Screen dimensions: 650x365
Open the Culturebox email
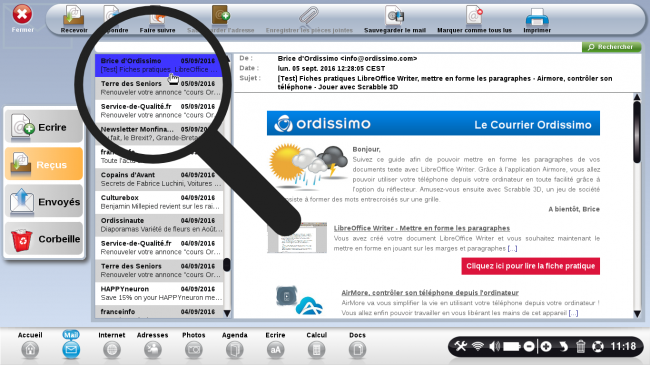point(159,202)
